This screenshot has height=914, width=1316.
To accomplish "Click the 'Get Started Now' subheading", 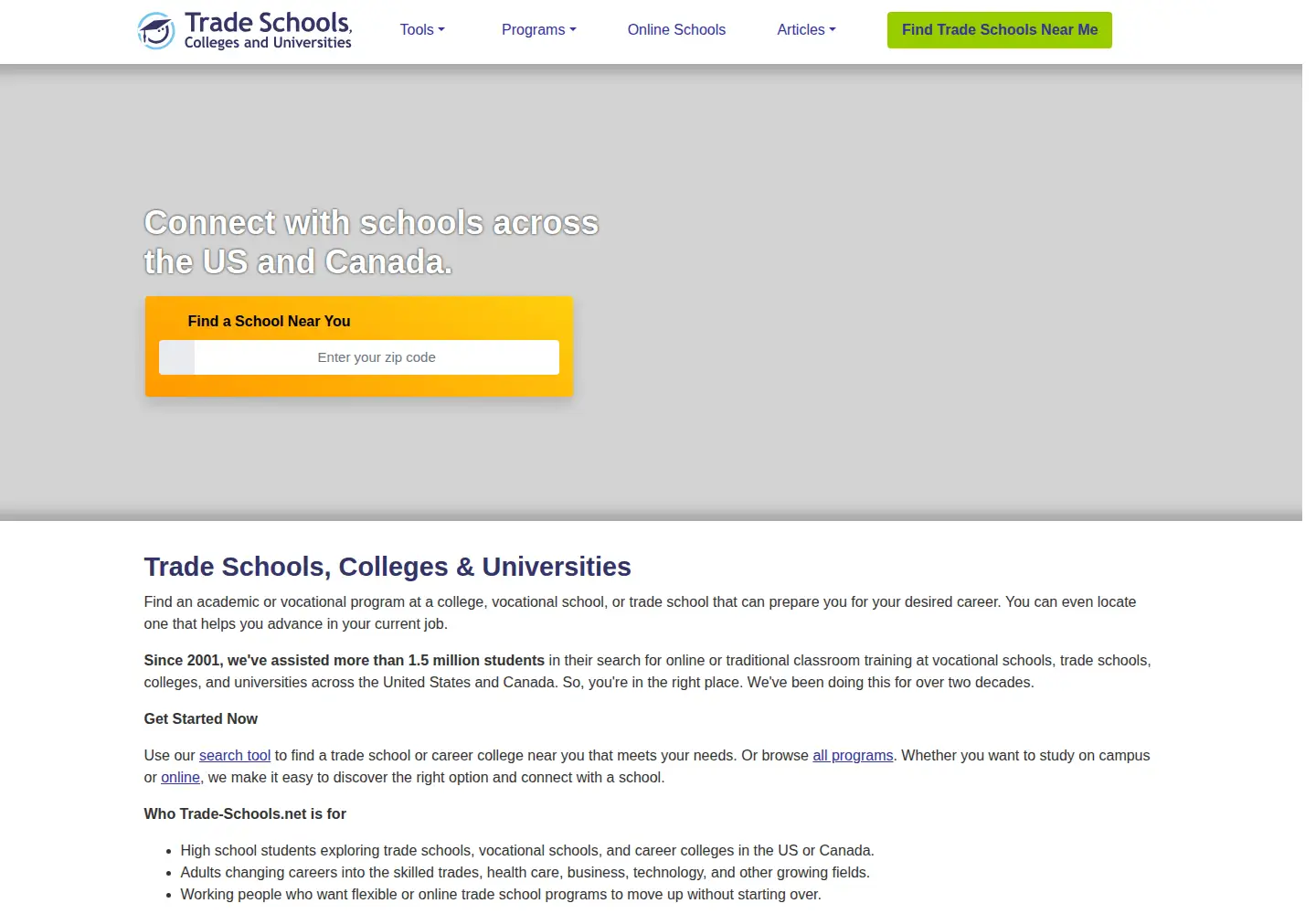I will coord(201,719).
